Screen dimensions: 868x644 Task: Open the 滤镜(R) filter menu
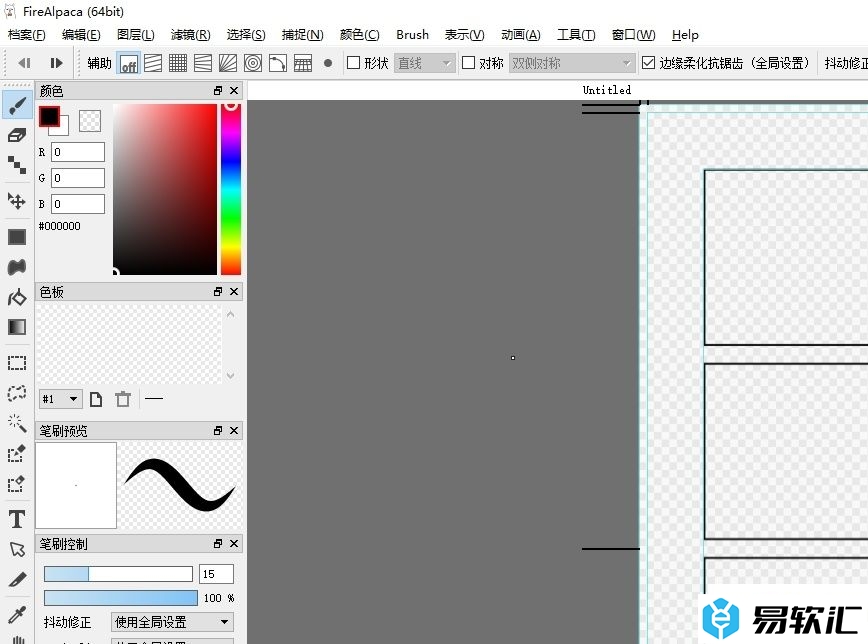pos(190,35)
